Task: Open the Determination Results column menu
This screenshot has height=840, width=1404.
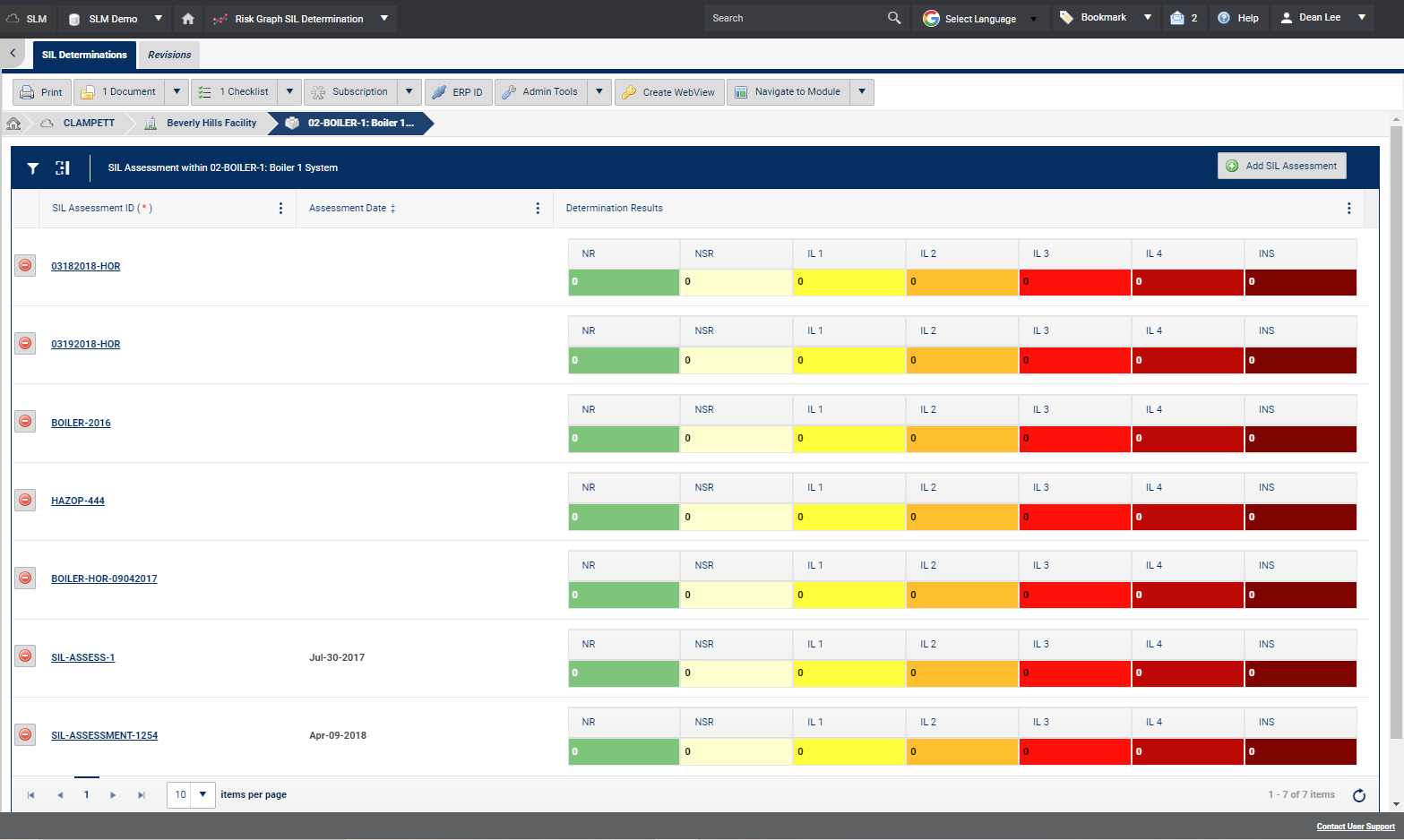Action: click(1348, 209)
